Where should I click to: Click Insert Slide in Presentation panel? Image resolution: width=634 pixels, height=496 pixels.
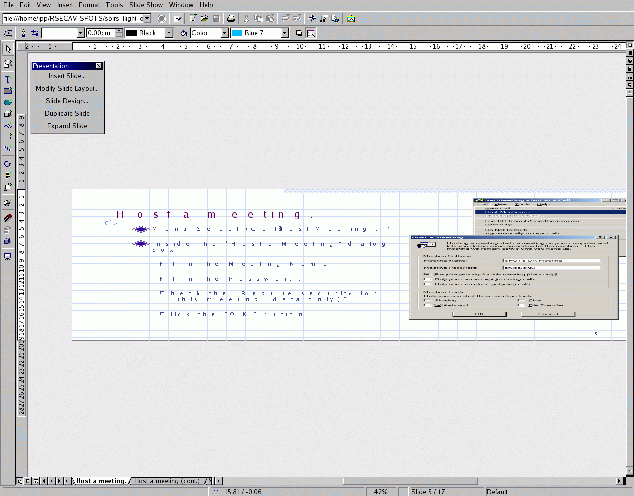pos(67,76)
